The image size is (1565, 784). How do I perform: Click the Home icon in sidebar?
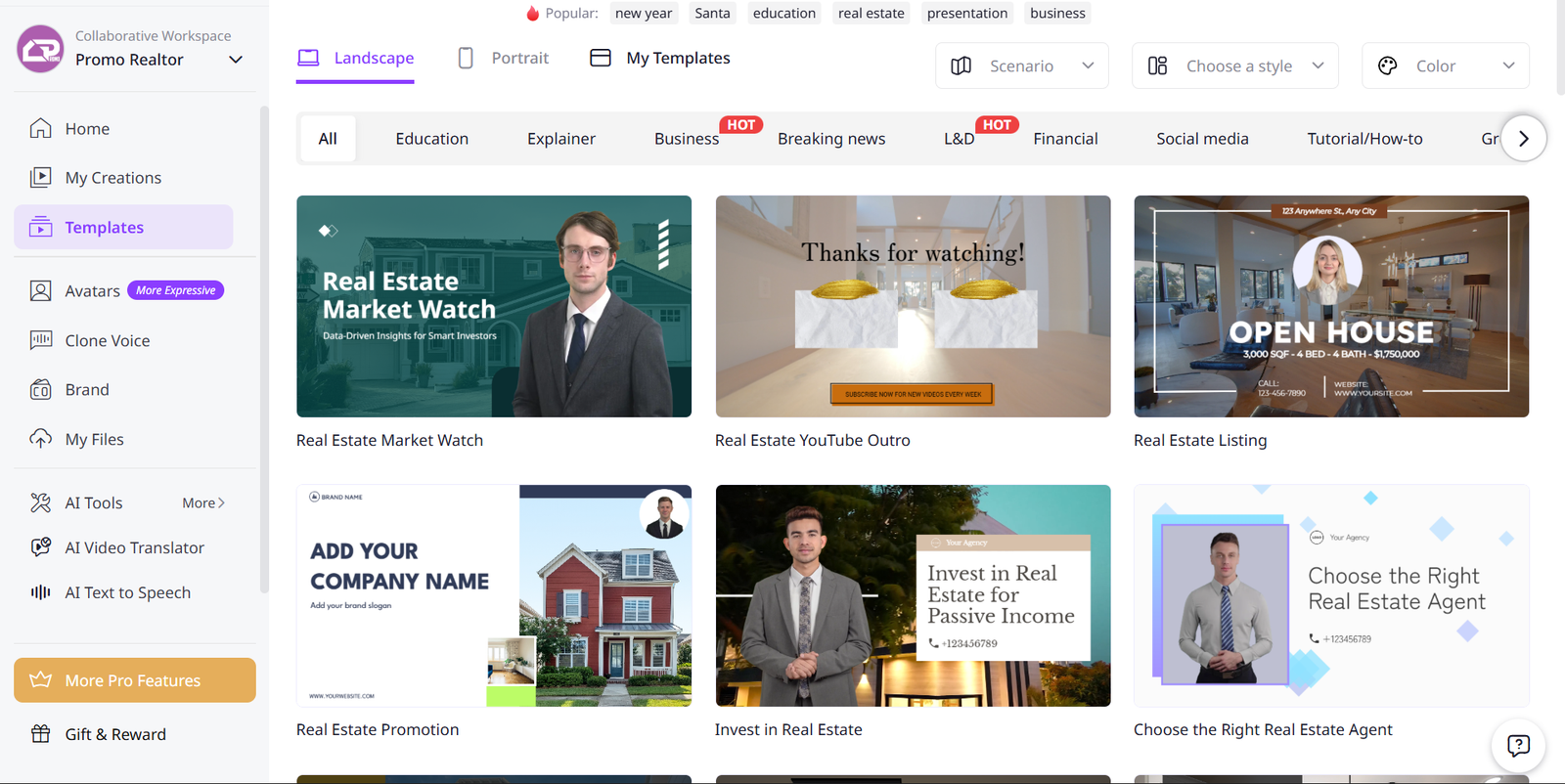point(40,128)
